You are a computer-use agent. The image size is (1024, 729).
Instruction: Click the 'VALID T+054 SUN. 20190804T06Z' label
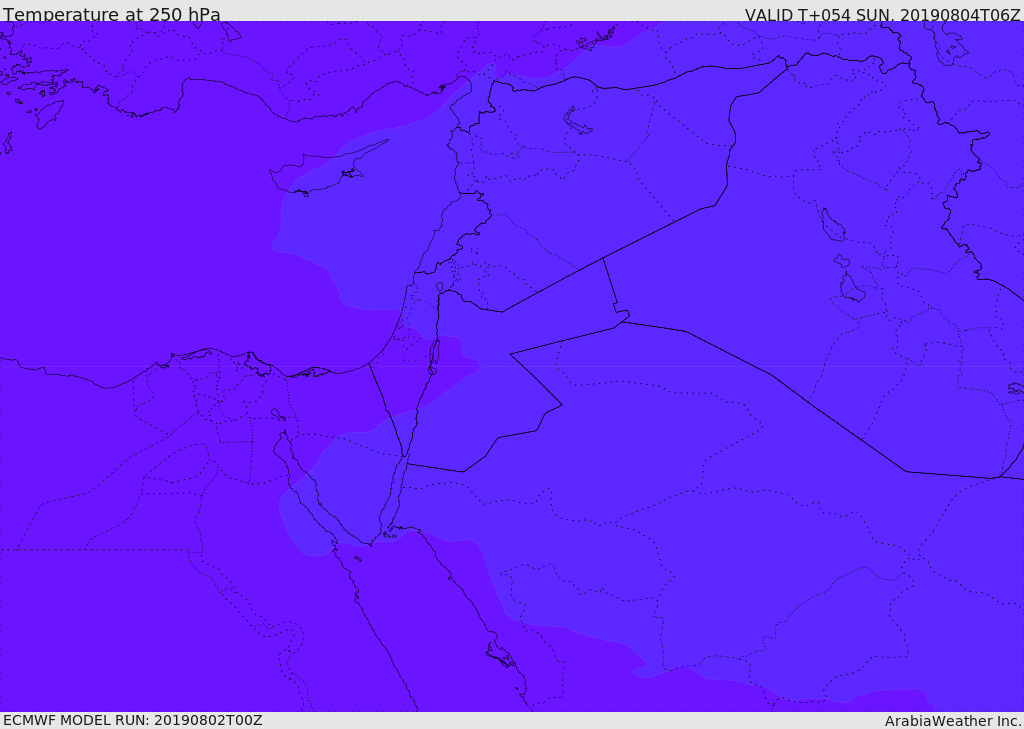click(x=882, y=15)
